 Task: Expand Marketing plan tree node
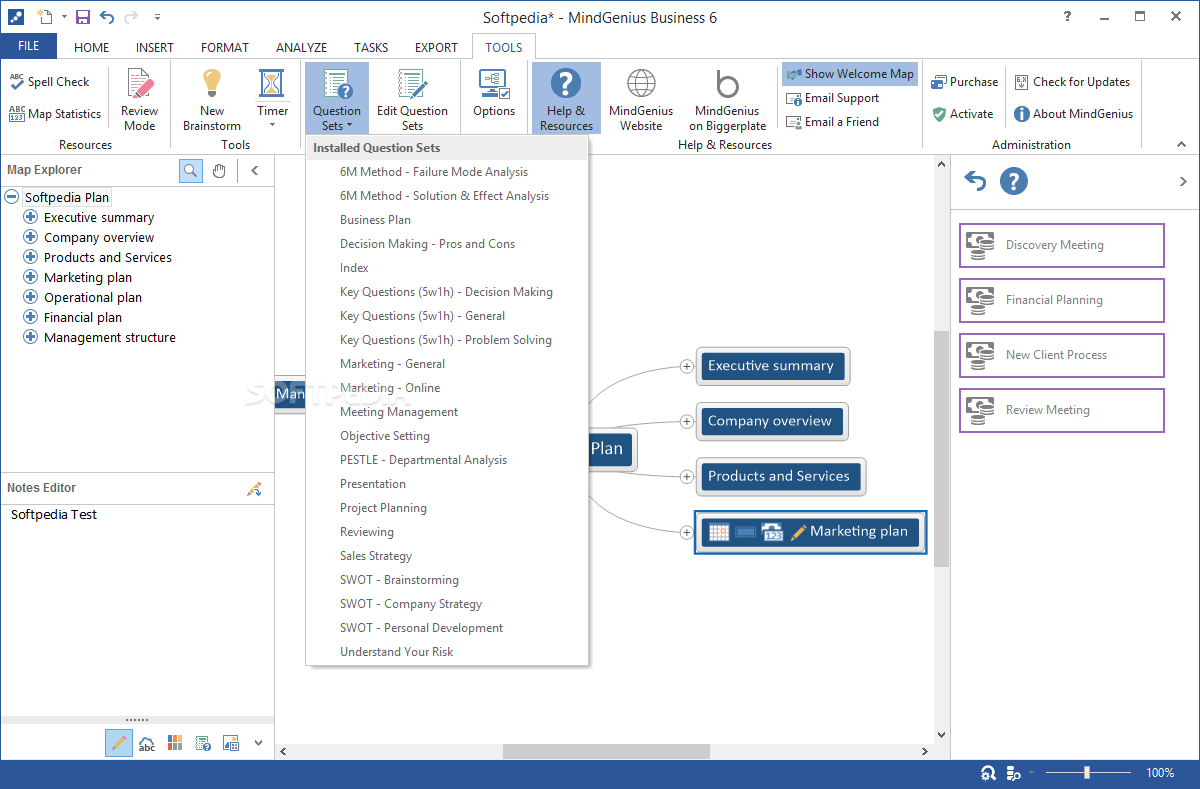[x=31, y=277]
